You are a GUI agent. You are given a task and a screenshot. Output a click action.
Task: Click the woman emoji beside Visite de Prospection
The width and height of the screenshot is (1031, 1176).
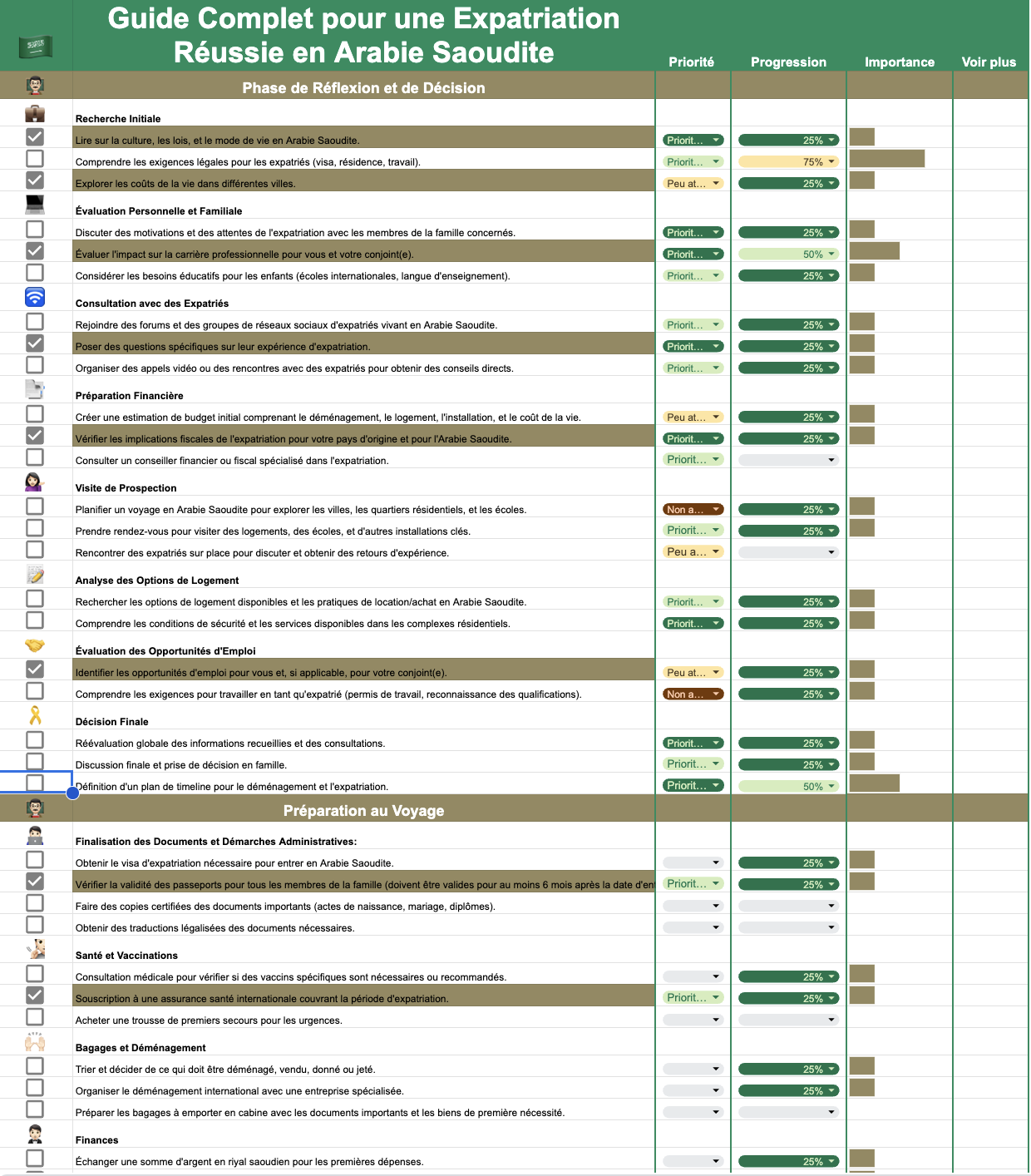(35, 482)
